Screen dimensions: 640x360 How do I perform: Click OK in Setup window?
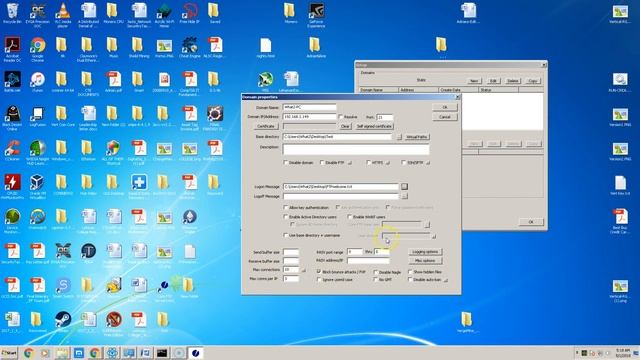pos(531,222)
